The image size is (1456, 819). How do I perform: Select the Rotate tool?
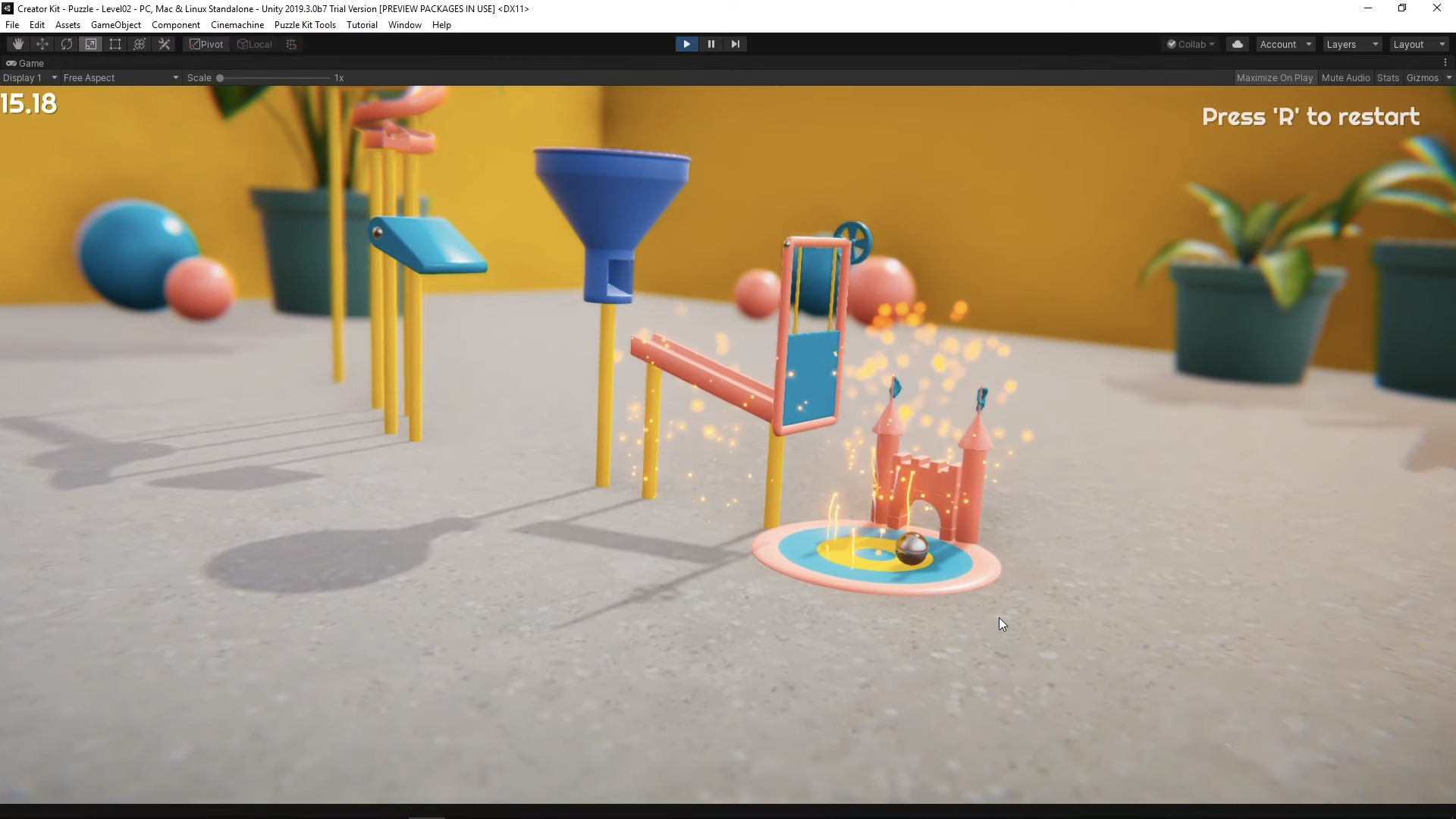click(67, 44)
